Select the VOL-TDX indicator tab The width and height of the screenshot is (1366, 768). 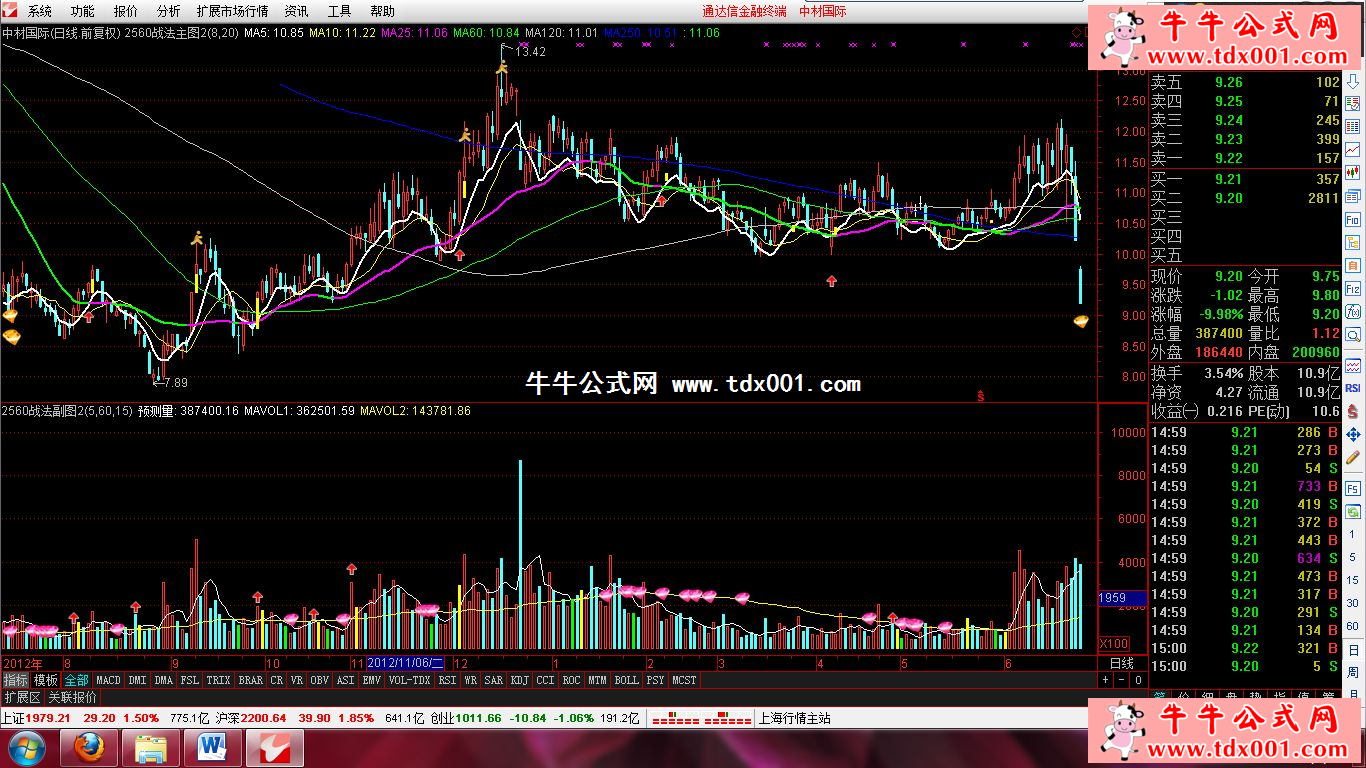[408, 680]
